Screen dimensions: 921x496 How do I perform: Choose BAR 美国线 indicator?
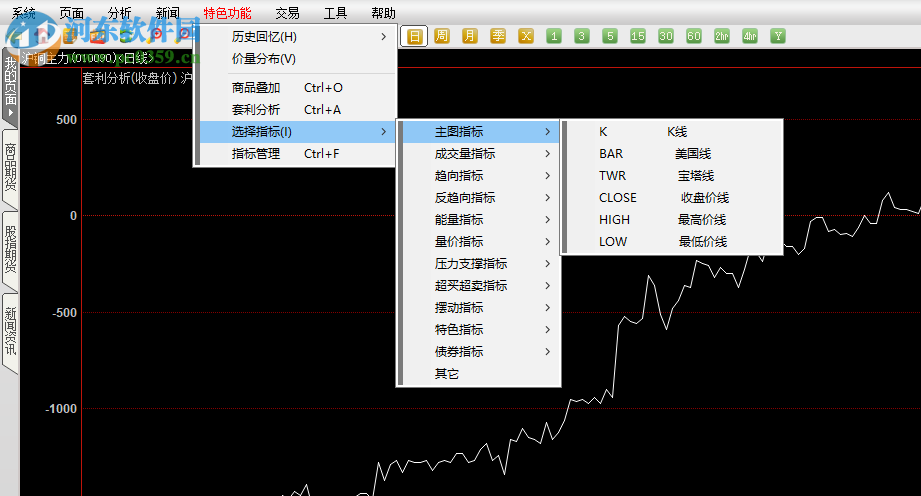[x=675, y=154]
